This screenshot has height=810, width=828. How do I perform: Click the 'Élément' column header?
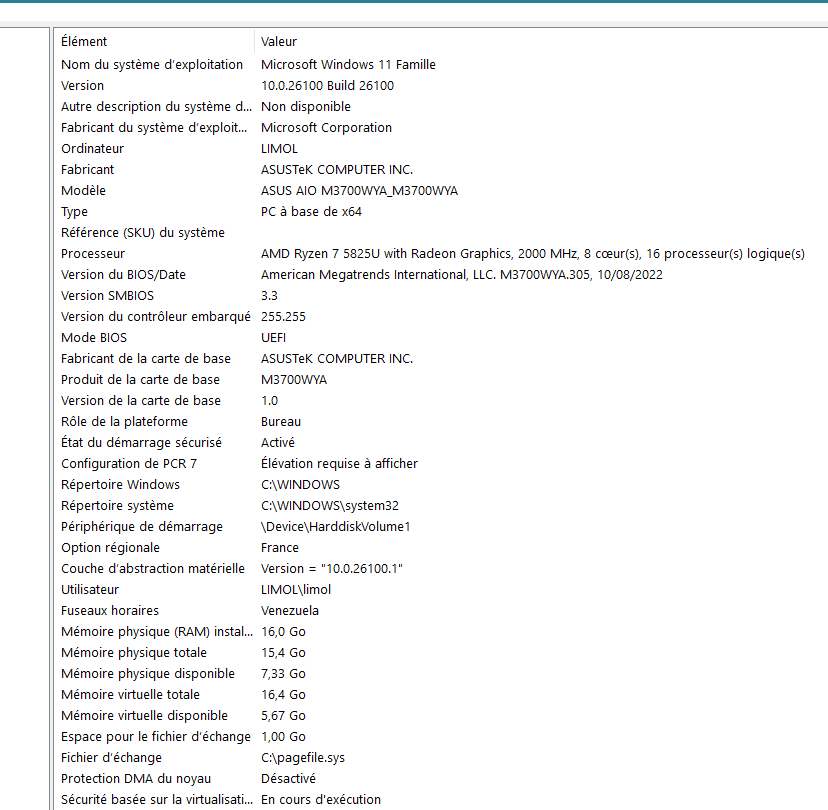click(84, 42)
